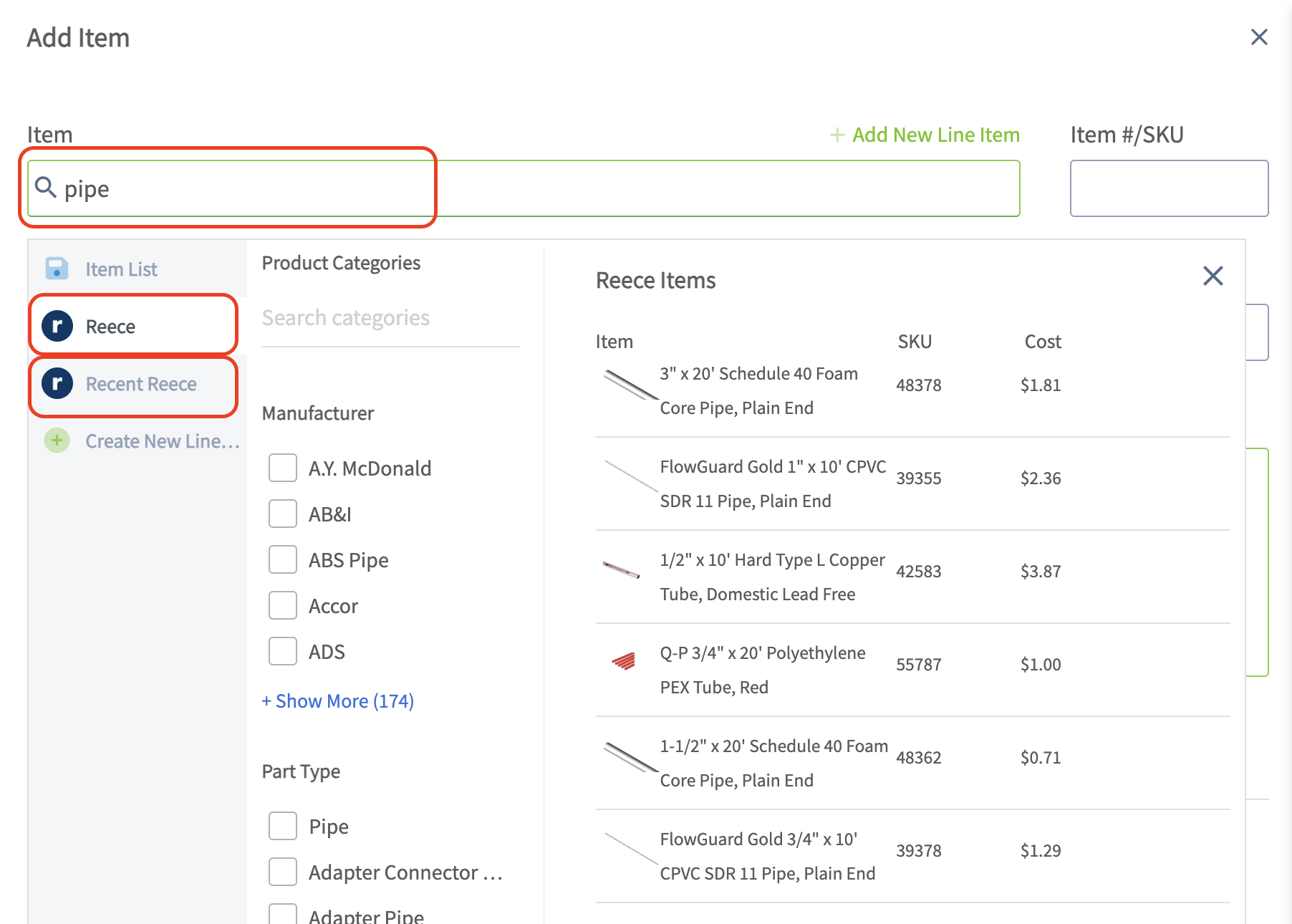Click SKU value 42583
1292x924 pixels.
(919, 572)
